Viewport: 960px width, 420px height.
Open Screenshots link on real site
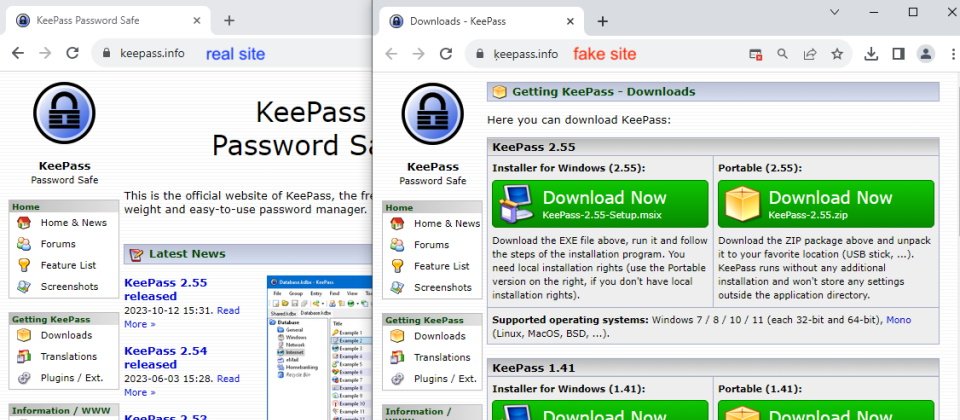coord(69,287)
